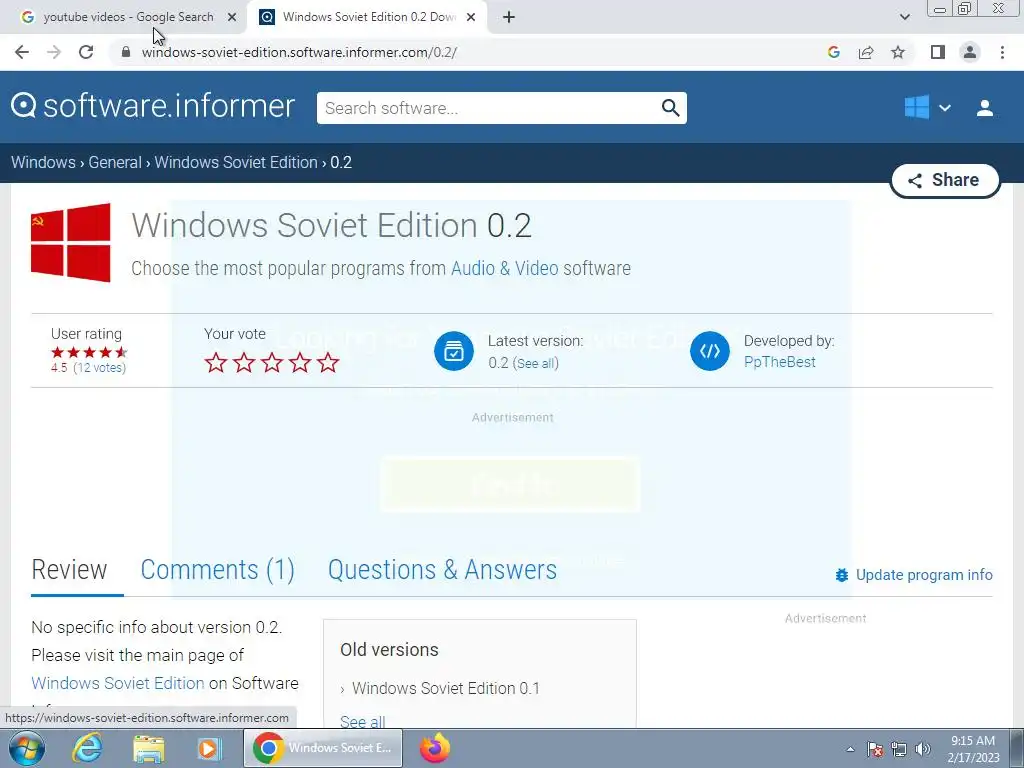Open the Windows Start button

click(x=25, y=748)
